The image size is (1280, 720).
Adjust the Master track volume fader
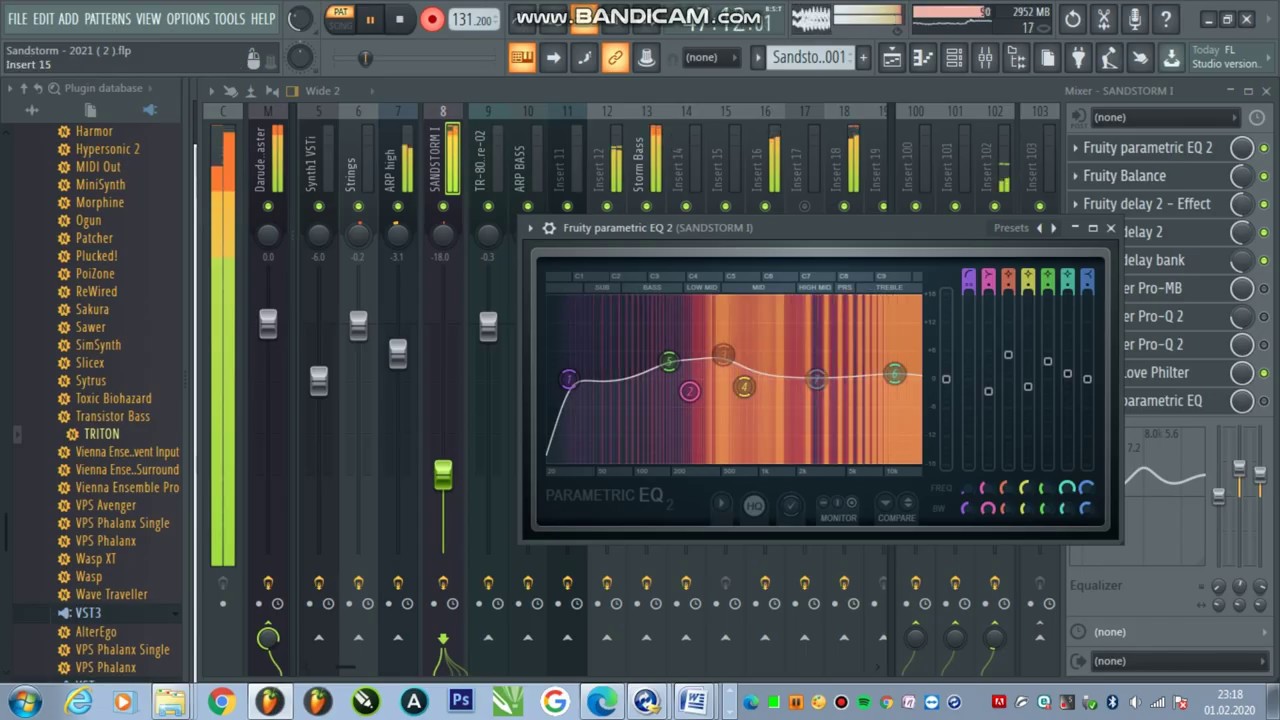pos(268,324)
